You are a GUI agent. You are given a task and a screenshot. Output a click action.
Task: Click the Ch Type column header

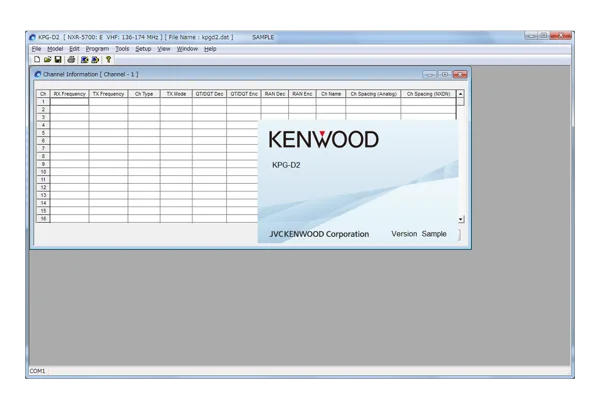tap(144, 94)
